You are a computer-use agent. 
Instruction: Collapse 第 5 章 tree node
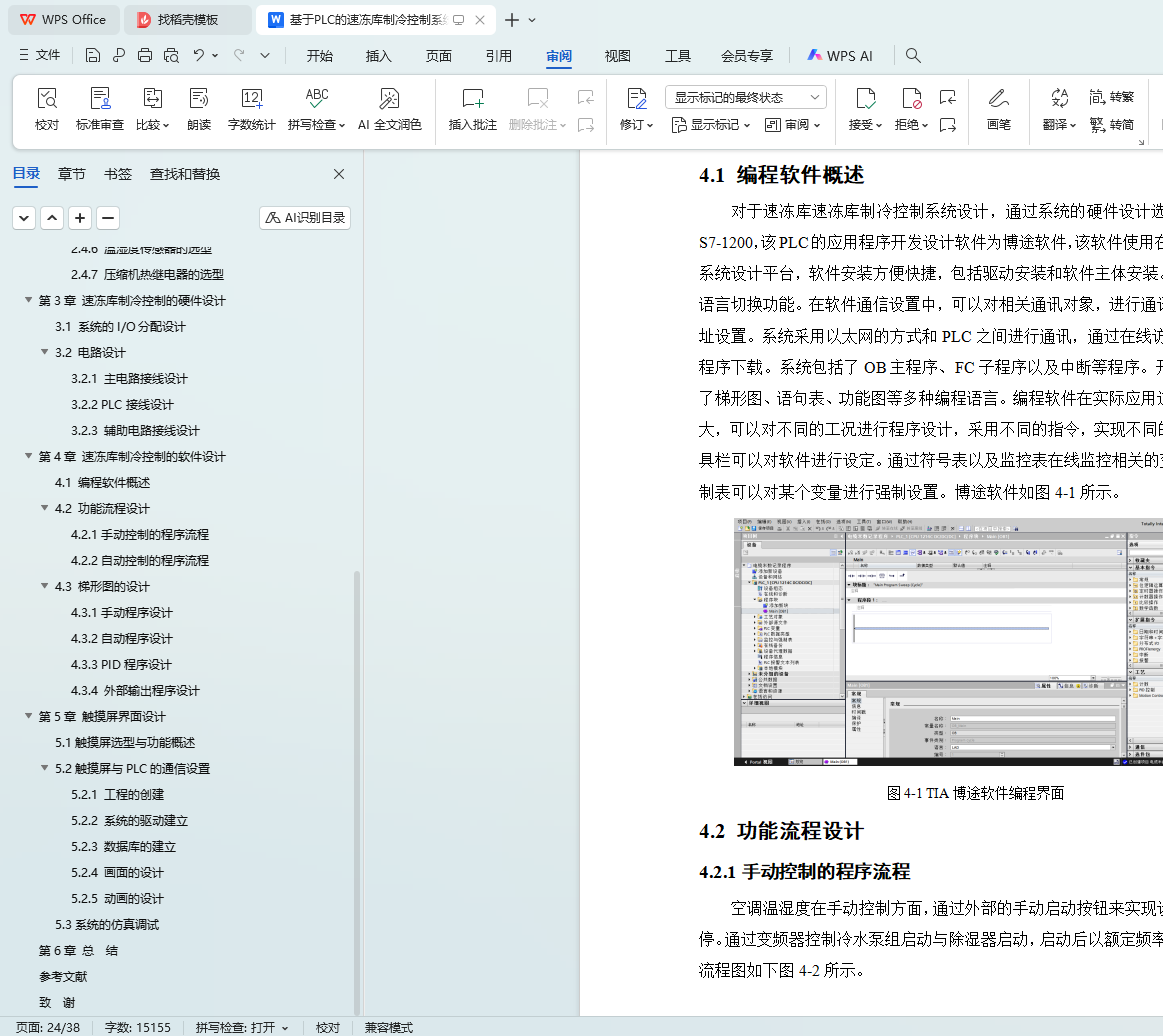28,716
